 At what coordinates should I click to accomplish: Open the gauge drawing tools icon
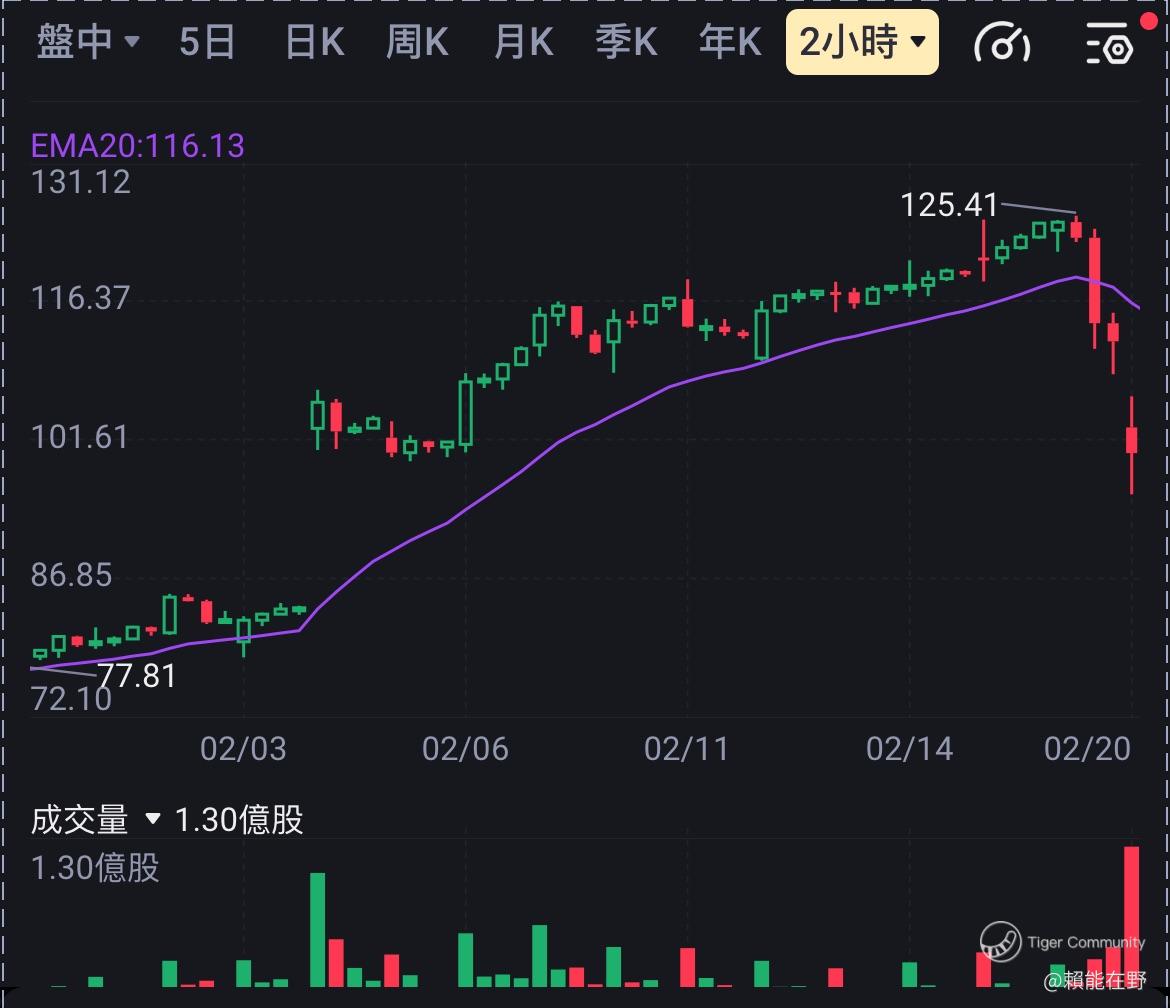(1002, 43)
